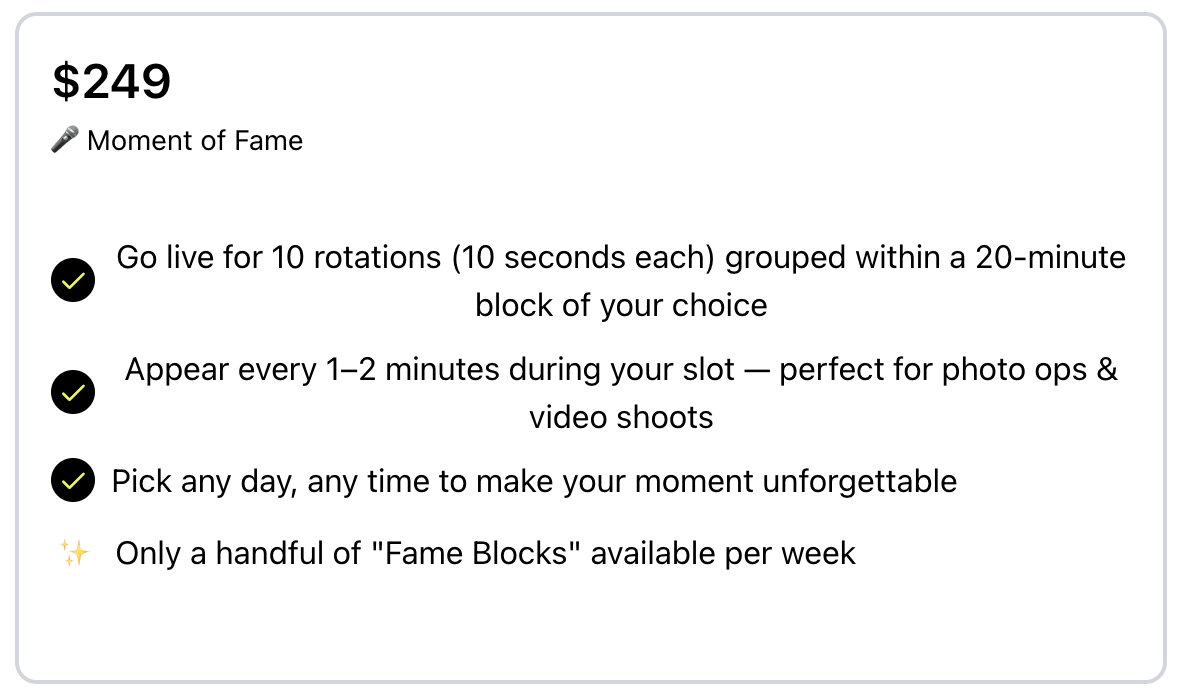Image resolution: width=1184 pixels, height=700 pixels.
Task: Click the quoted Fame Blocks phrase
Action: point(474,553)
